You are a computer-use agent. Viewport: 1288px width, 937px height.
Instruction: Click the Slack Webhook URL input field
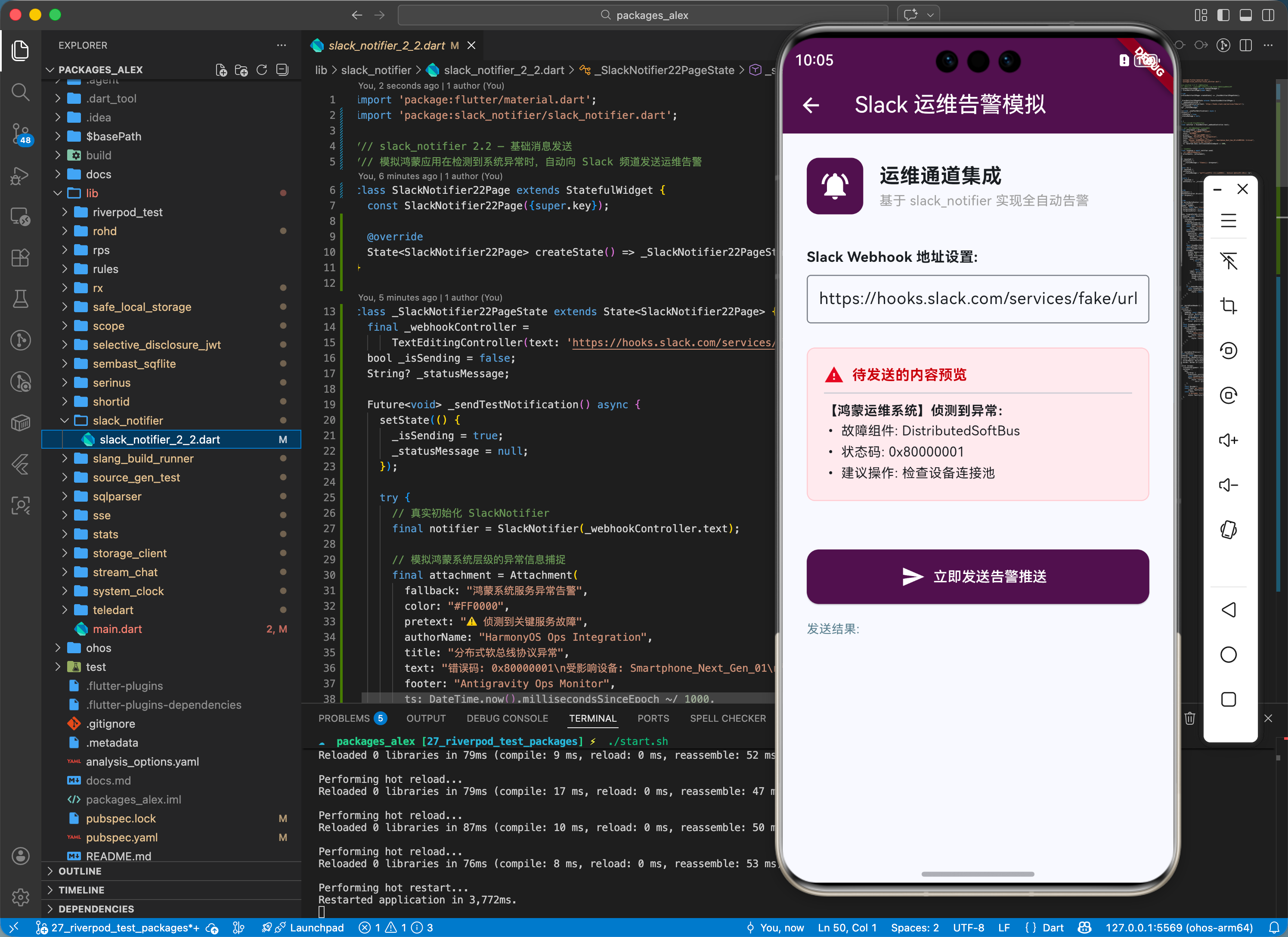[x=977, y=299]
